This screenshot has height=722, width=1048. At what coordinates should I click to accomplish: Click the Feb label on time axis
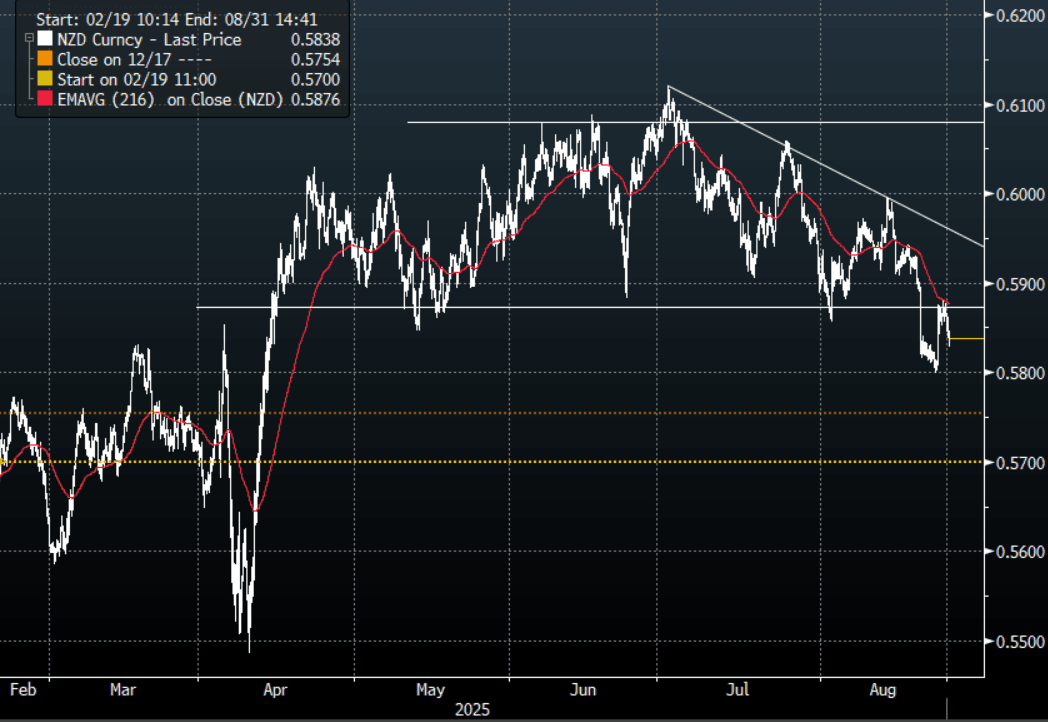click(x=23, y=689)
